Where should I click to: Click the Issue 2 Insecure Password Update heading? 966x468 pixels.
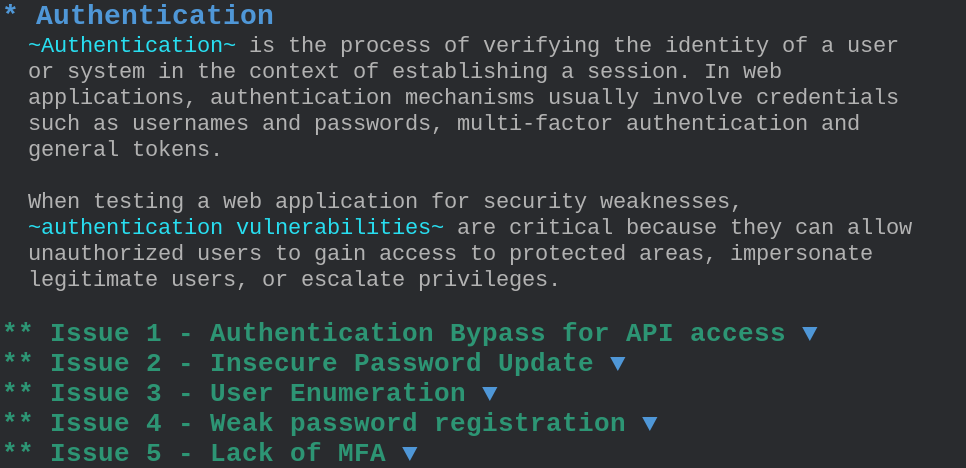321,364
